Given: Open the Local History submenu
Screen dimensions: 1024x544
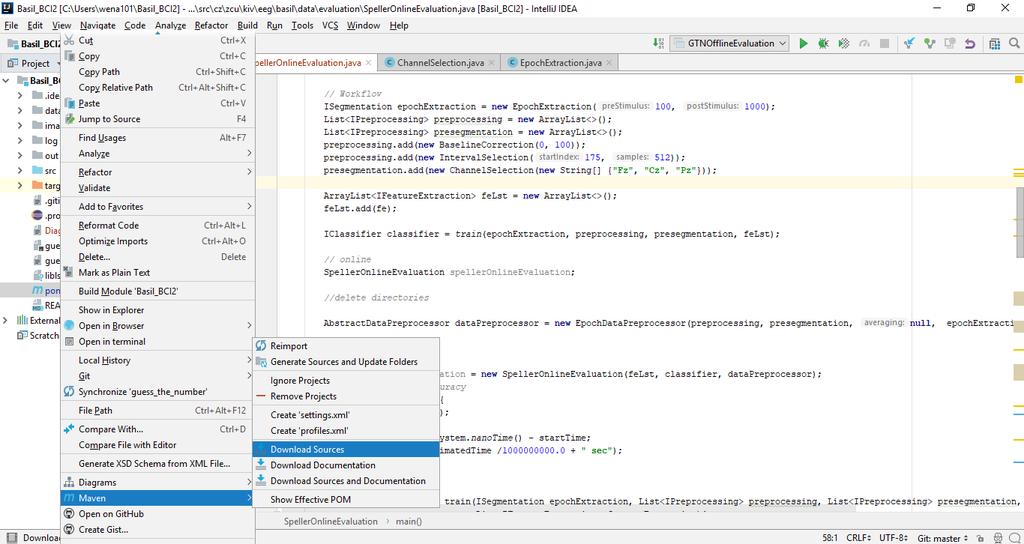Looking at the screenshot, I should coord(157,360).
